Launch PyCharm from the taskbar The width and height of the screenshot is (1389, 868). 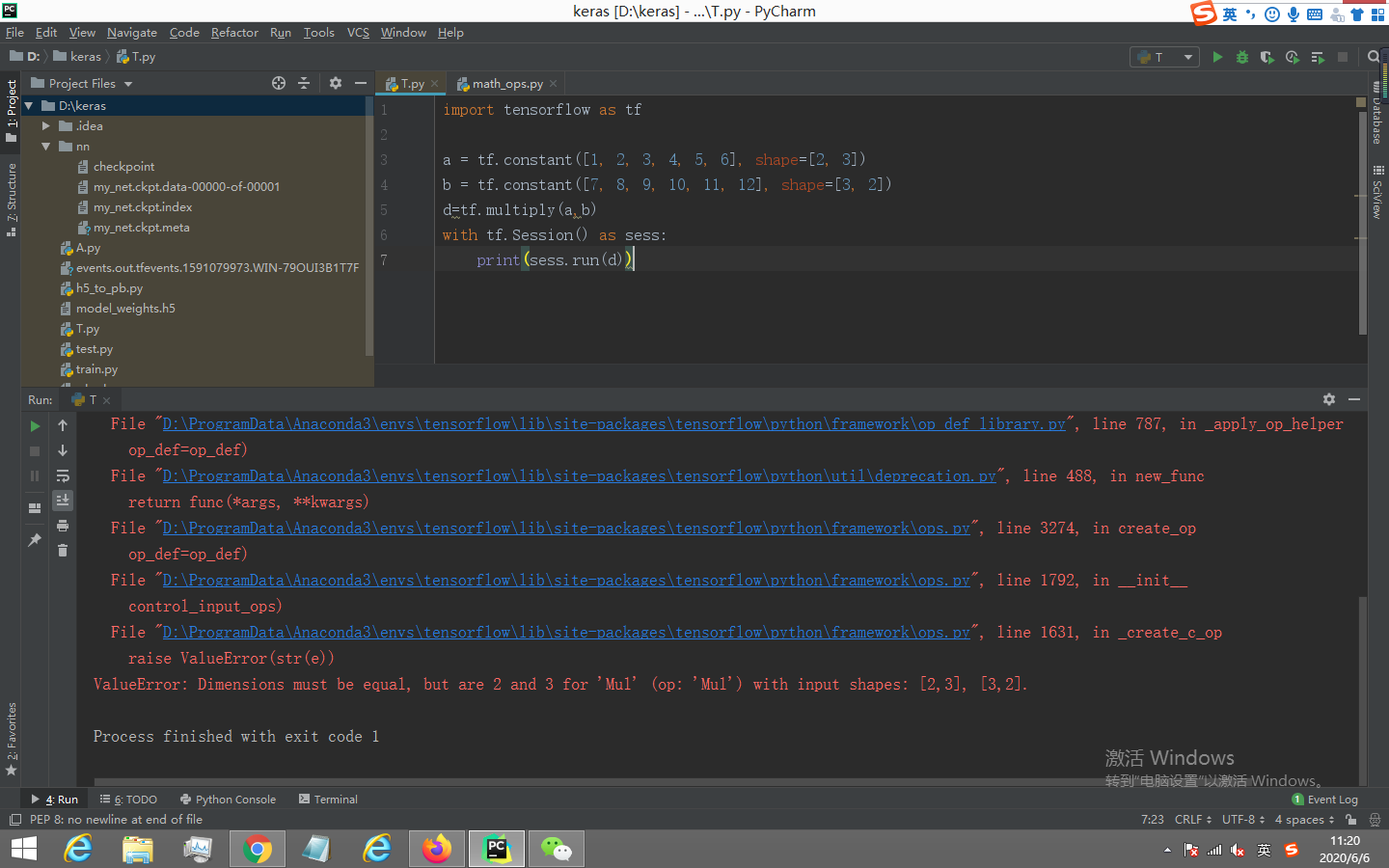[496, 849]
